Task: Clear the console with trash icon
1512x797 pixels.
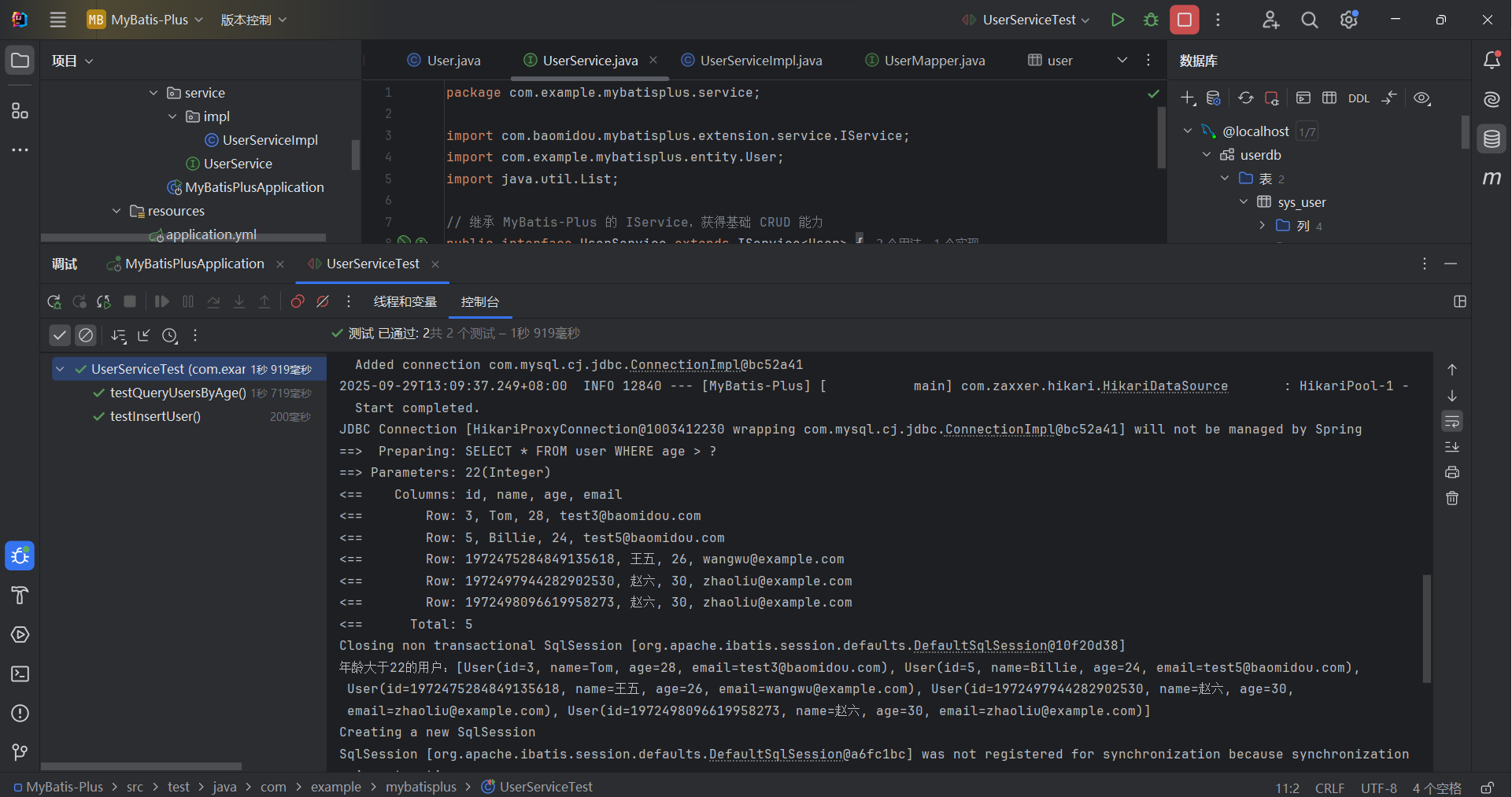Action: (1452, 499)
